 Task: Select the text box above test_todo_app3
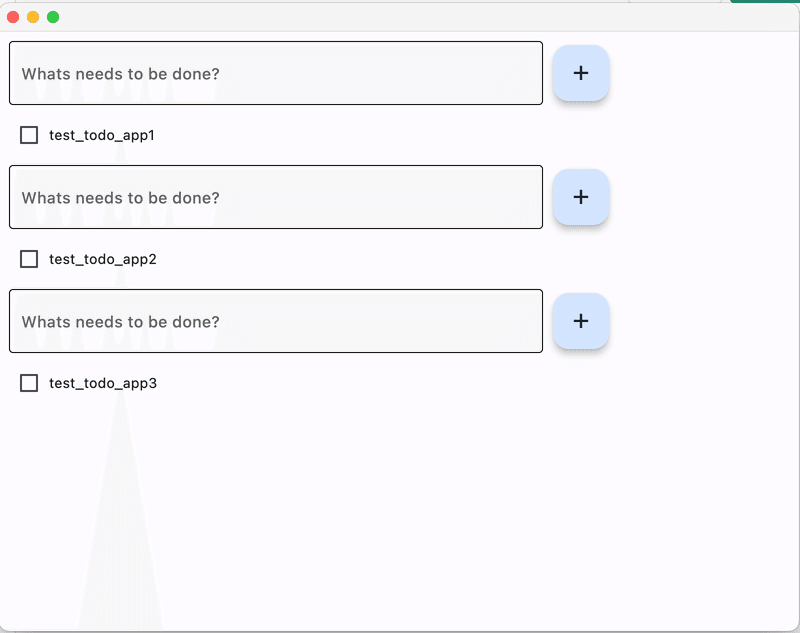(x=276, y=321)
